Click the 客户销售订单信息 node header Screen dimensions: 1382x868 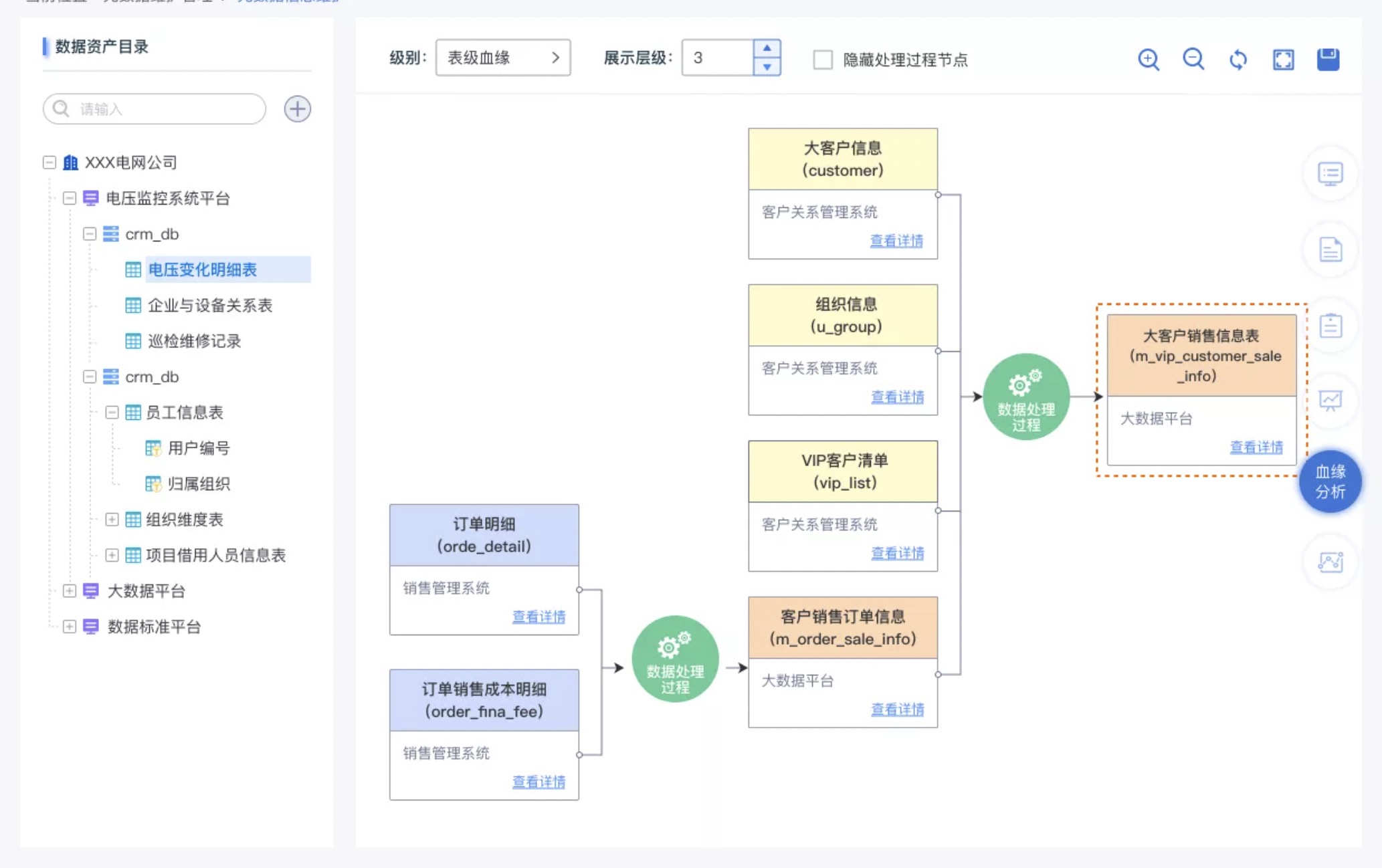pyautogui.click(x=843, y=628)
